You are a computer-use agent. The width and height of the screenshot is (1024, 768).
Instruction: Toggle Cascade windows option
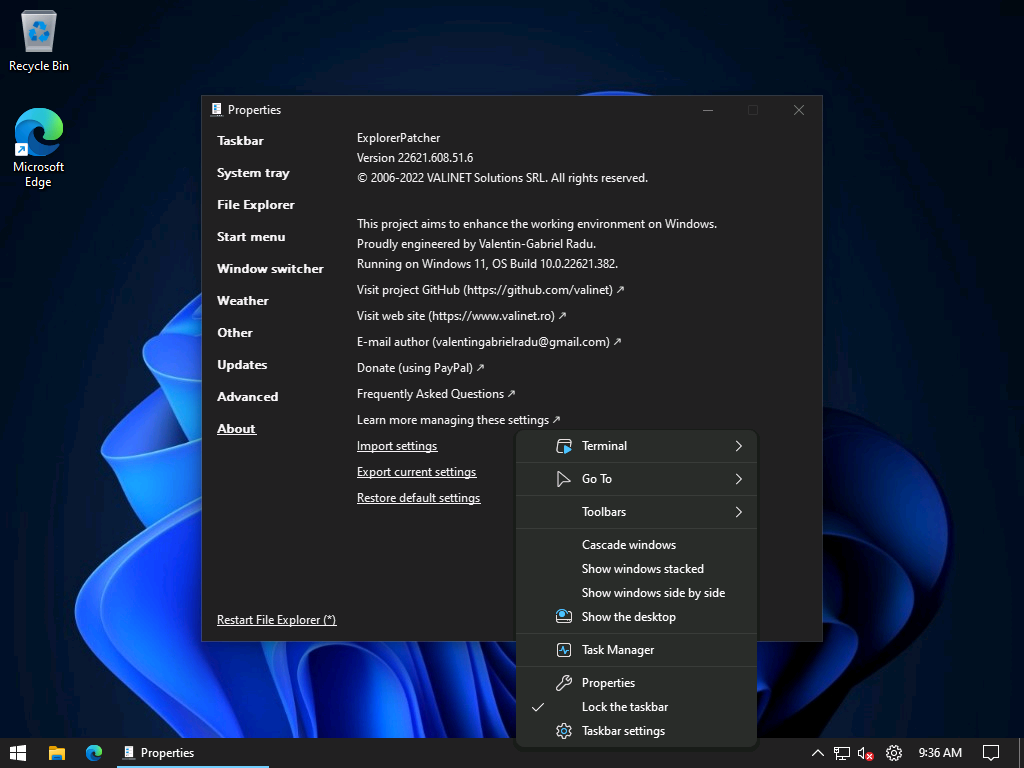click(x=629, y=545)
